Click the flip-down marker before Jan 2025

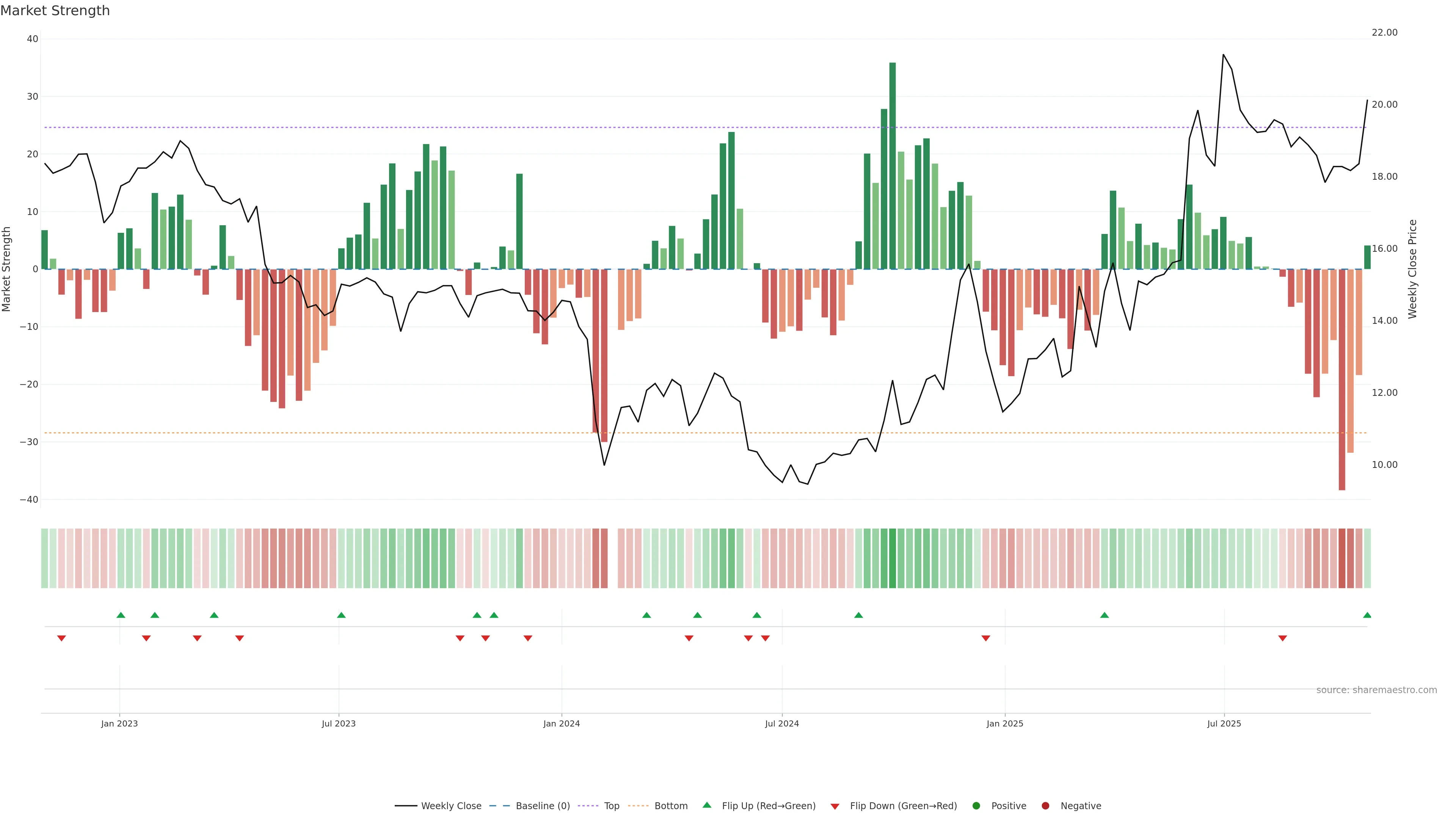986,638
